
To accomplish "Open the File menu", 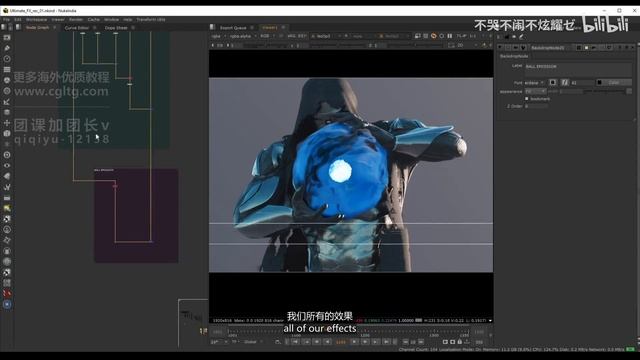I will (6, 19).
